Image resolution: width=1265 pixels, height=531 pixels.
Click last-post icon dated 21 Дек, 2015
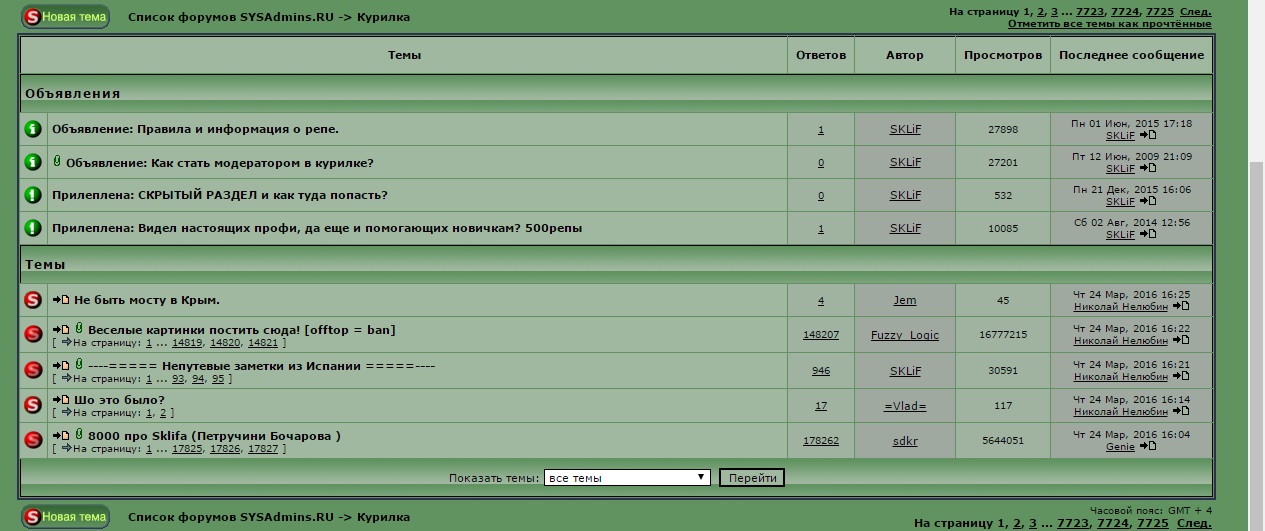1148,201
